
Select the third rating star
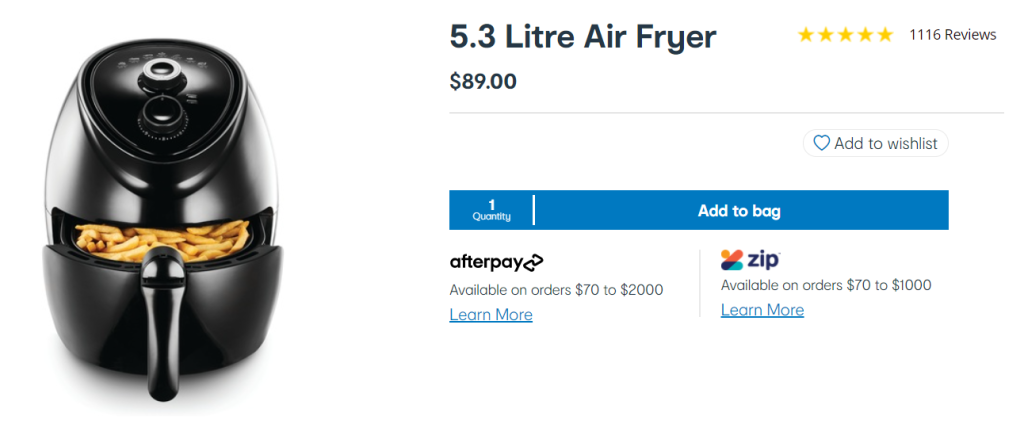pyautogui.click(x=845, y=35)
